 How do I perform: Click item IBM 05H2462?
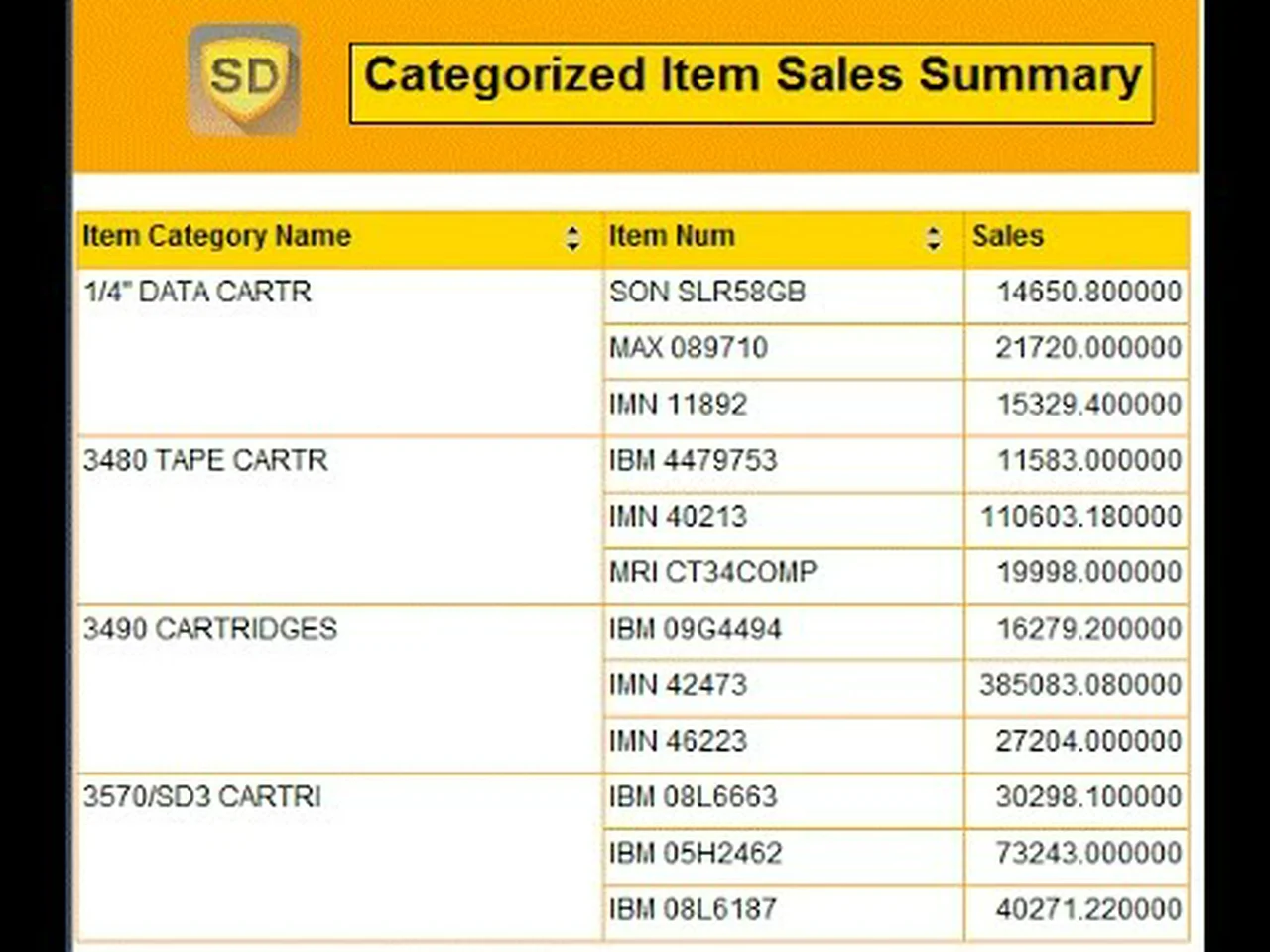(696, 853)
